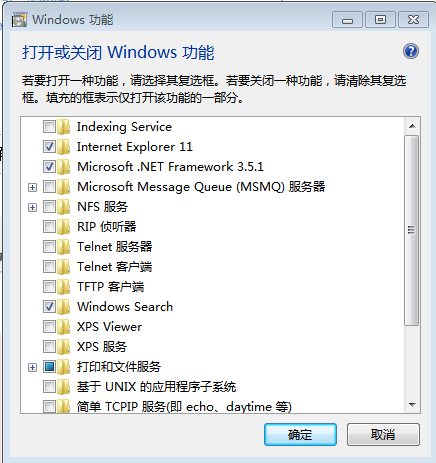Confirm changes with the 确定 button
436x463 pixels.
click(x=300, y=435)
